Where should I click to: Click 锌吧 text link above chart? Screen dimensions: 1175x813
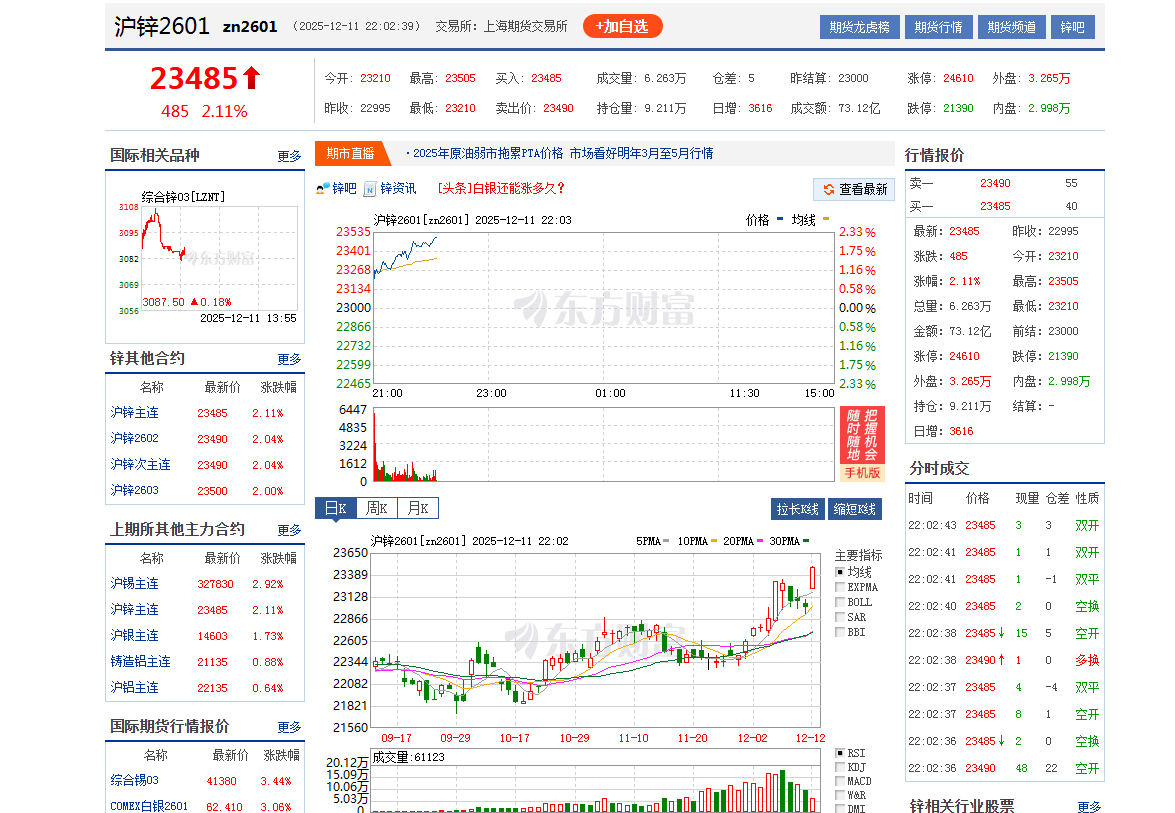[345, 189]
